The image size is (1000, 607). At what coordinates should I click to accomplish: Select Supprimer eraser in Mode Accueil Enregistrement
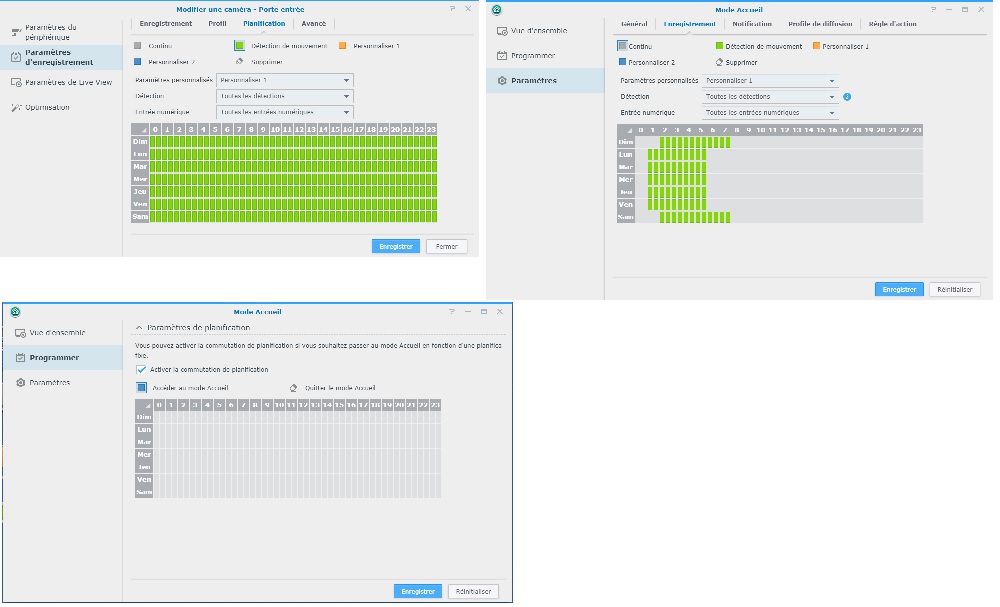coord(719,62)
